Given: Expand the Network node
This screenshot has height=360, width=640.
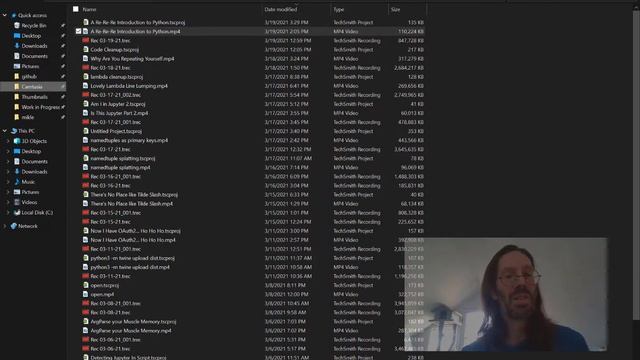Looking at the screenshot, I should [5, 226].
